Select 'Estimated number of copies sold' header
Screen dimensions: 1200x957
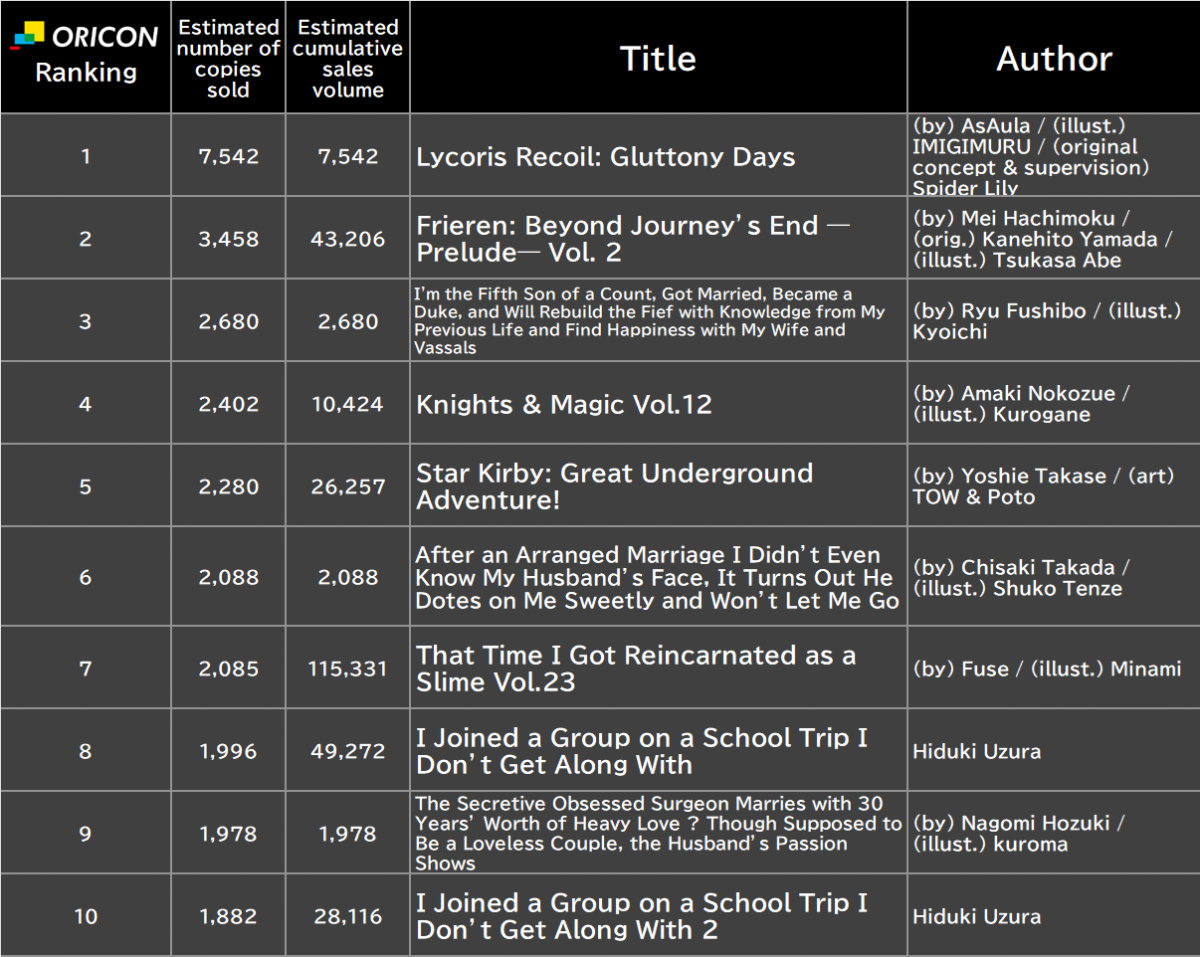click(228, 58)
